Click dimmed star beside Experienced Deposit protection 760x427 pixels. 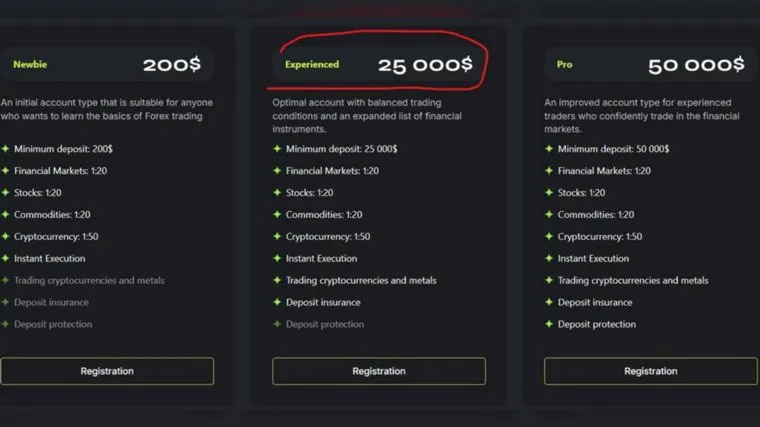(x=277, y=324)
